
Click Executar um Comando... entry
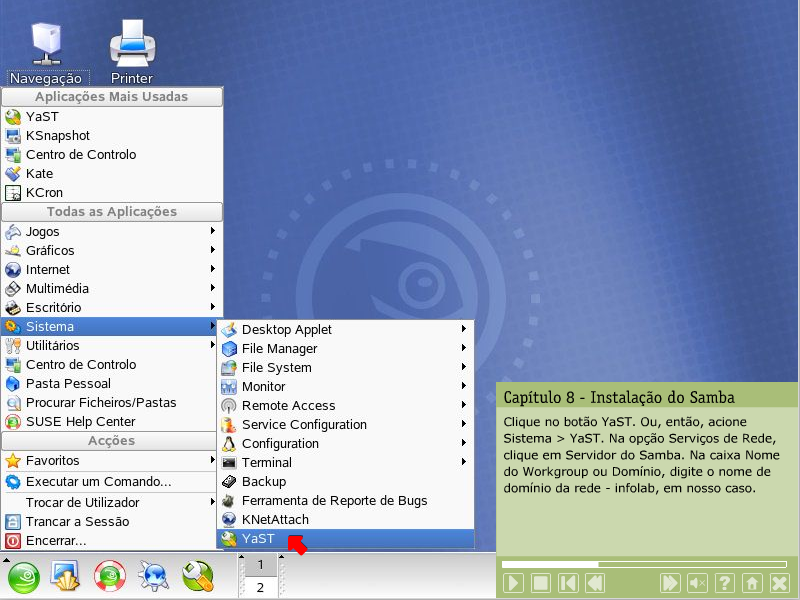click(98, 482)
